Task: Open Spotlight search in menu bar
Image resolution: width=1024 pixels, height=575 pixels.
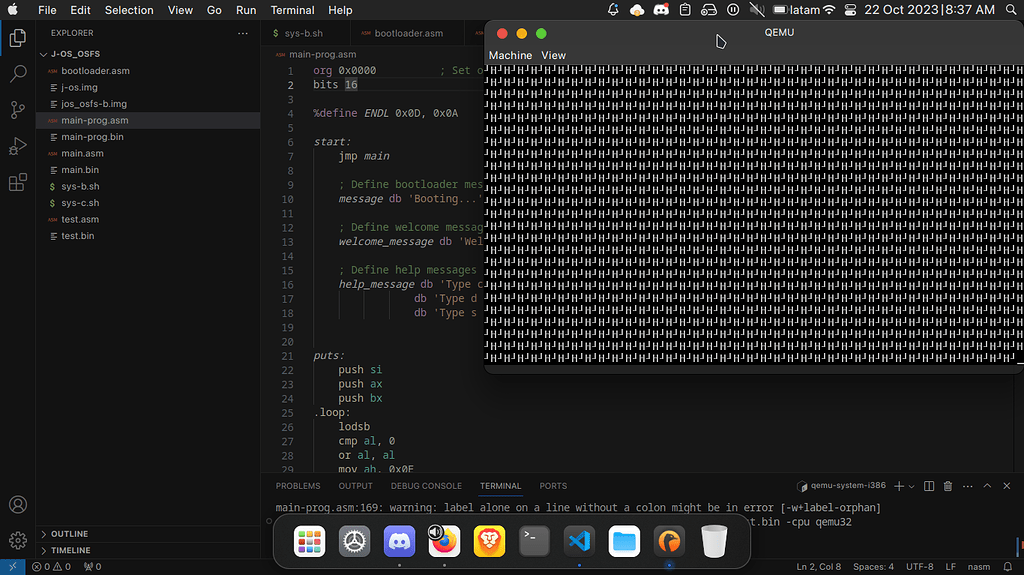Action: pos(1011,10)
